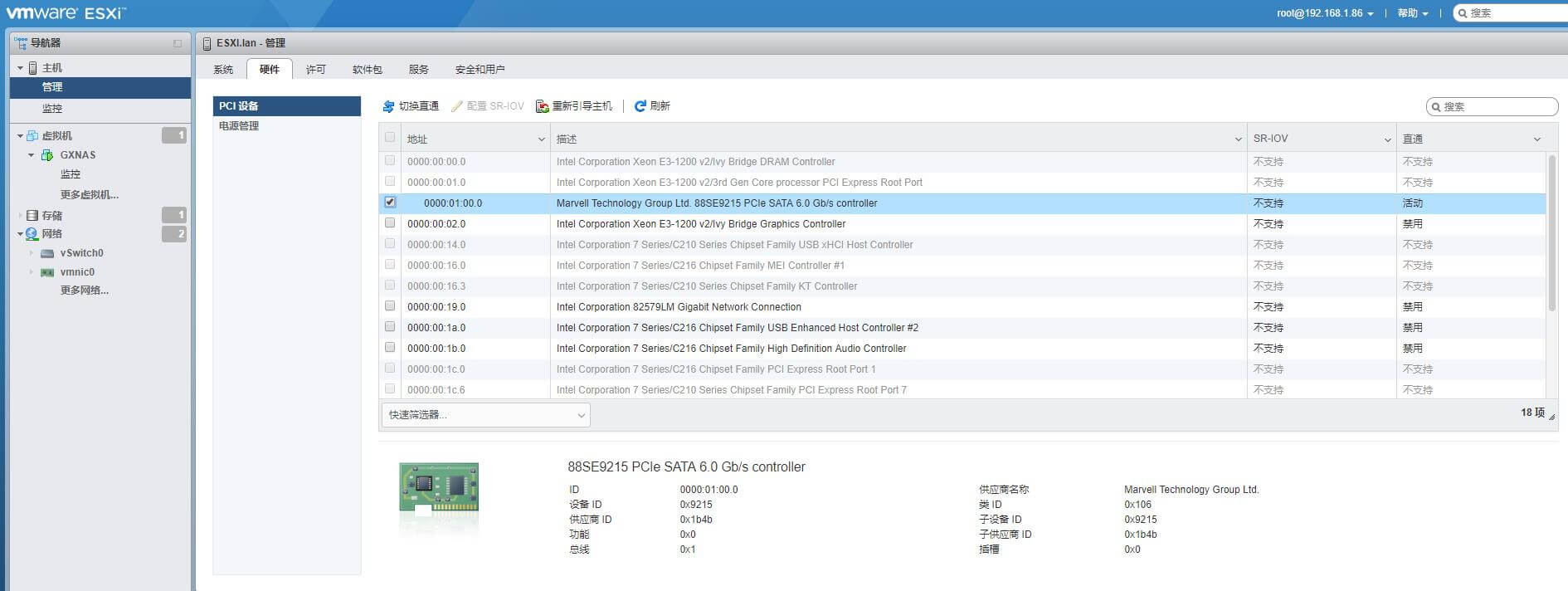
Task: Click the GXNAS virtual machine icon
Action: [47, 155]
